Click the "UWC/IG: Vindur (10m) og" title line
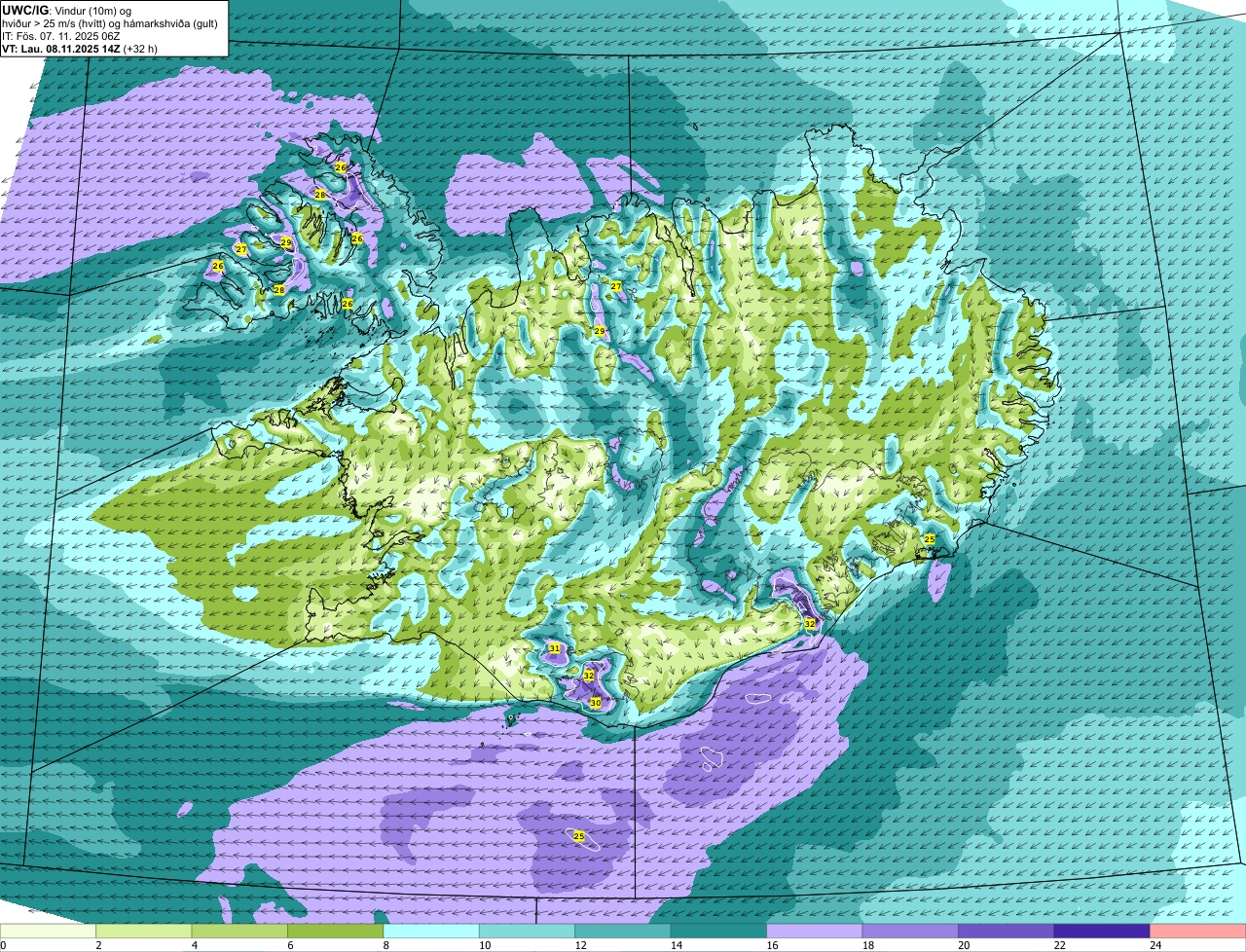1246x952 pixels. [66, 10]
